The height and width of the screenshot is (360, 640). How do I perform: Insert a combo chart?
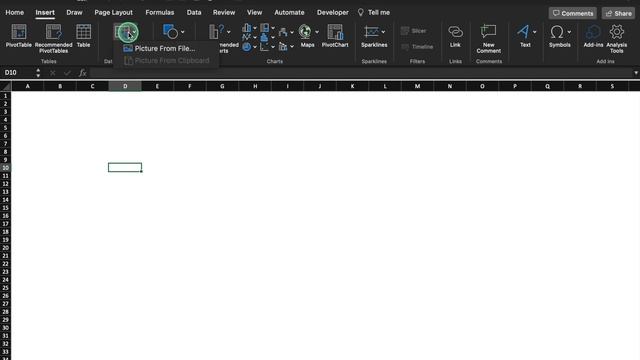coord(283,47)
